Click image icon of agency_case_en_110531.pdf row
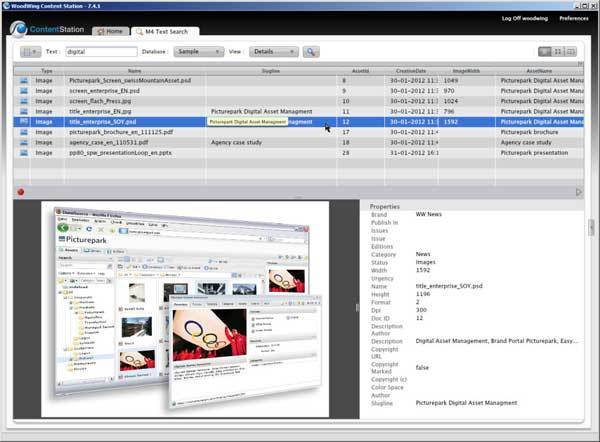This screenshot has width=600, height=442. [x=24, y=142]
